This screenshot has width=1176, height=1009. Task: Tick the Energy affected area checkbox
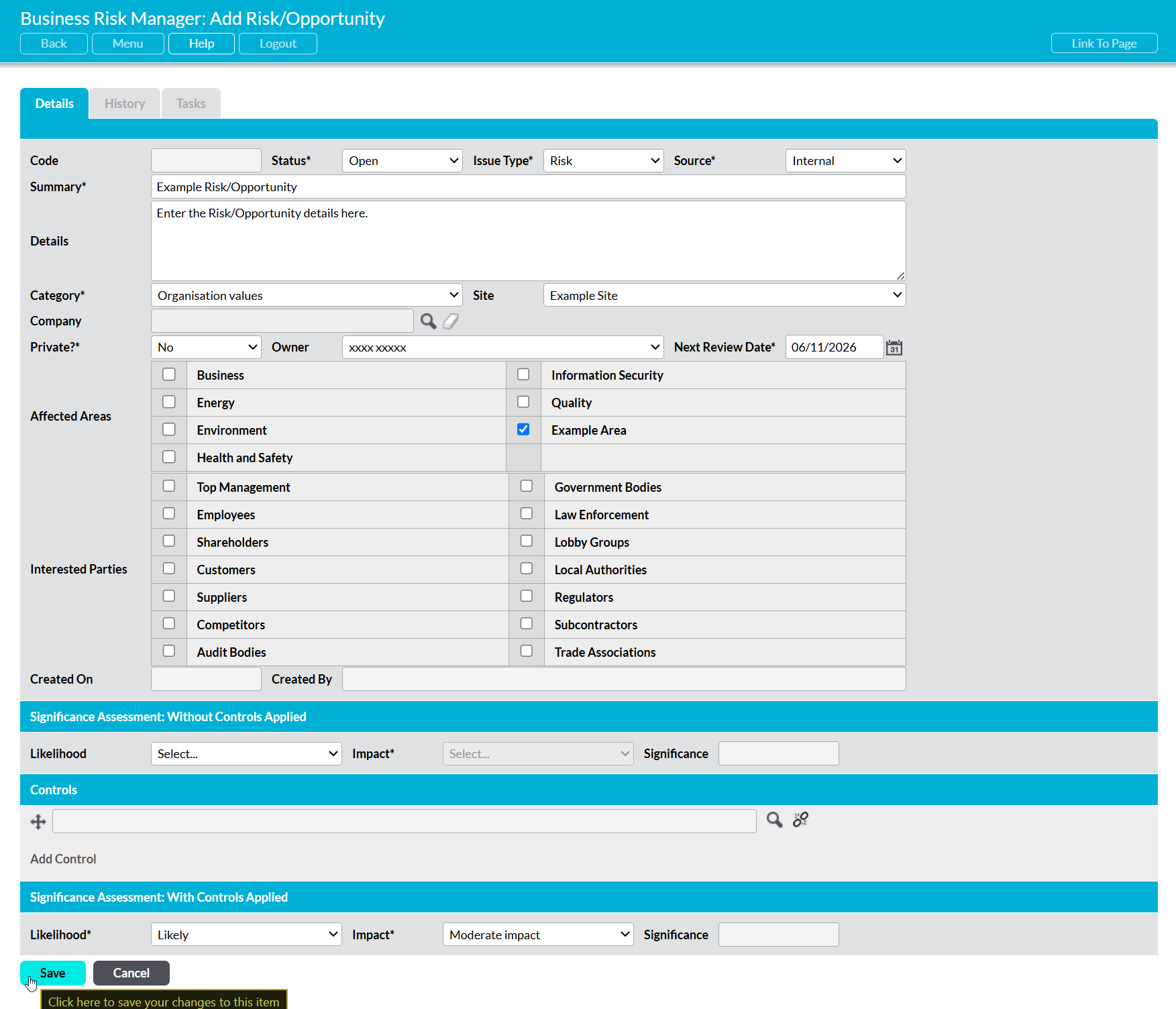(x=169, y=402)
